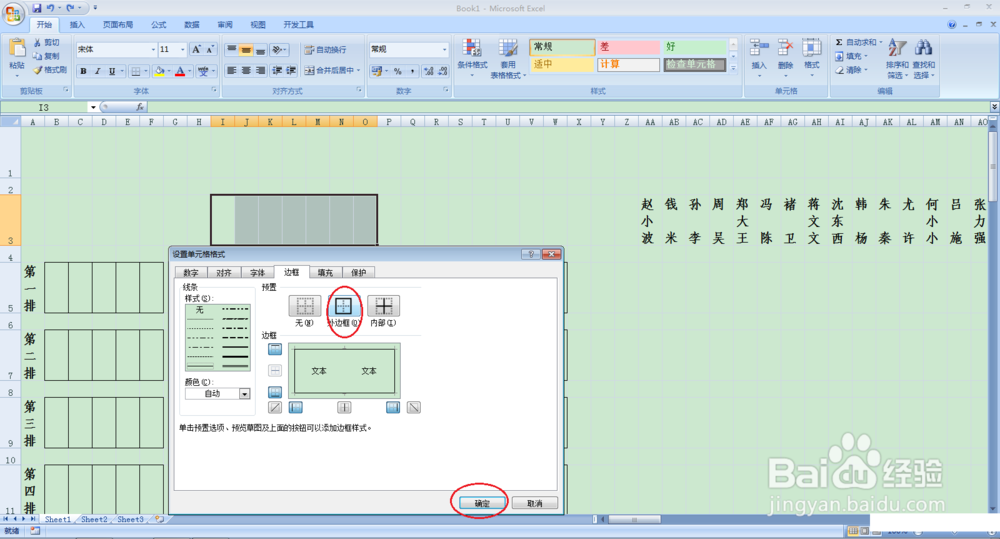This screenshot has height=539, width=1000.
Task: Click the formula bar input
Action: point(568,107)
